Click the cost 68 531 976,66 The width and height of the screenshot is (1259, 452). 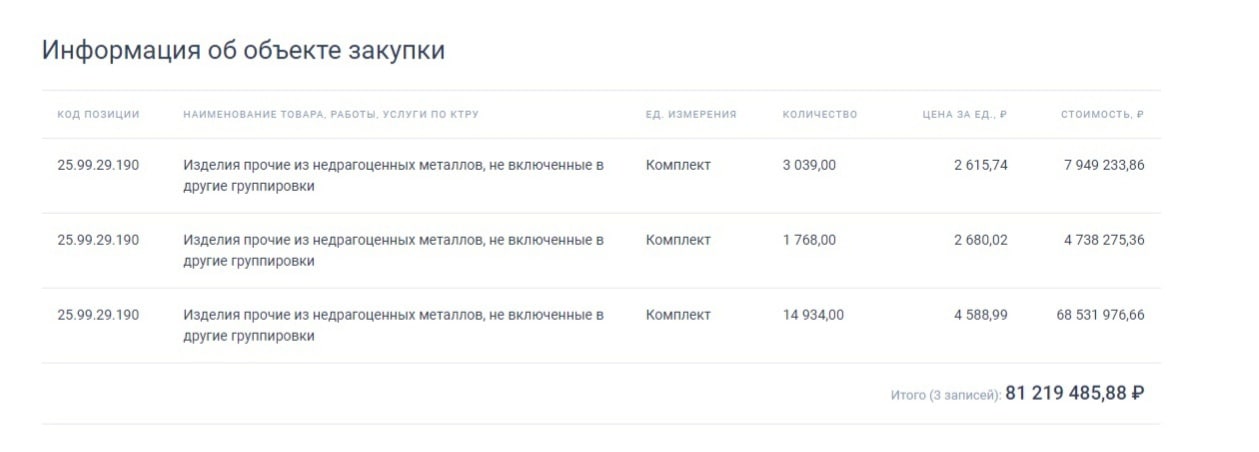[1101, 315]
